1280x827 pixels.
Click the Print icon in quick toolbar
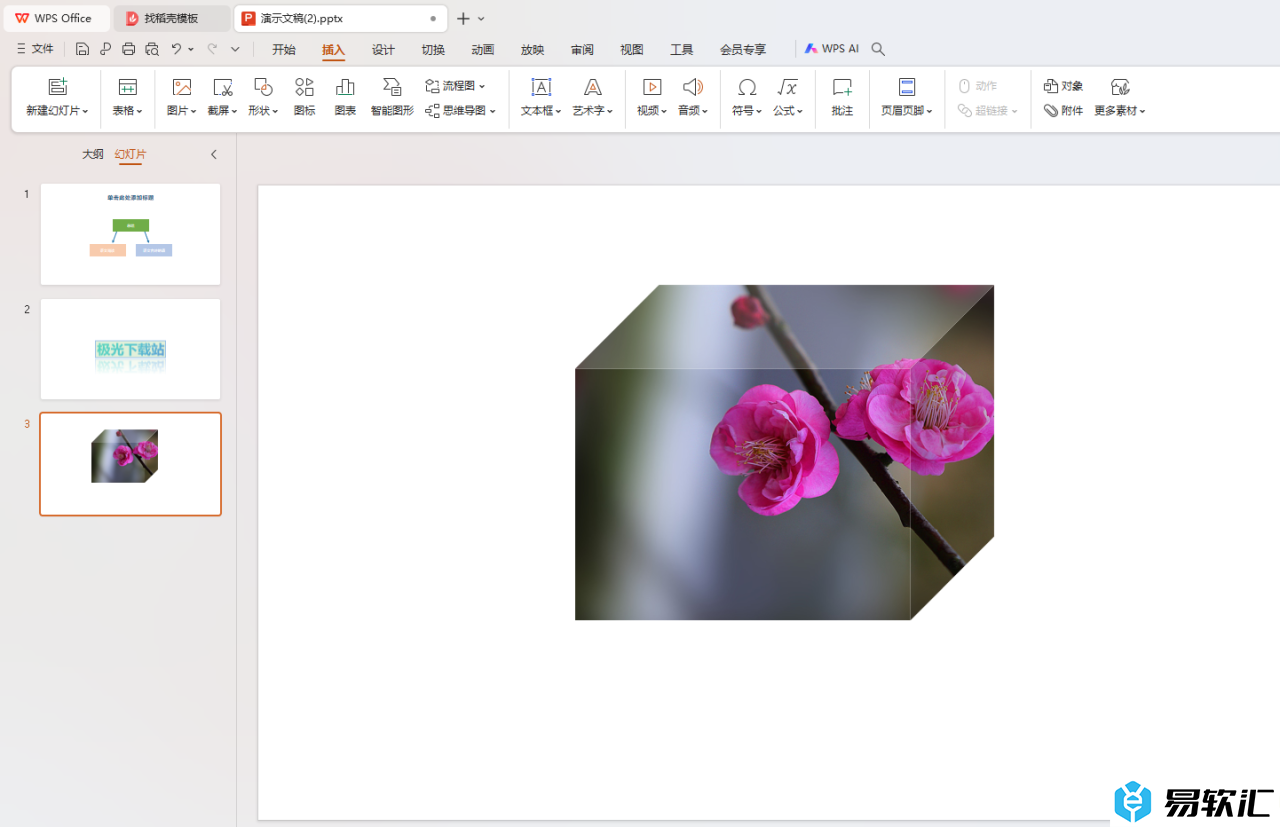(128, 49)
